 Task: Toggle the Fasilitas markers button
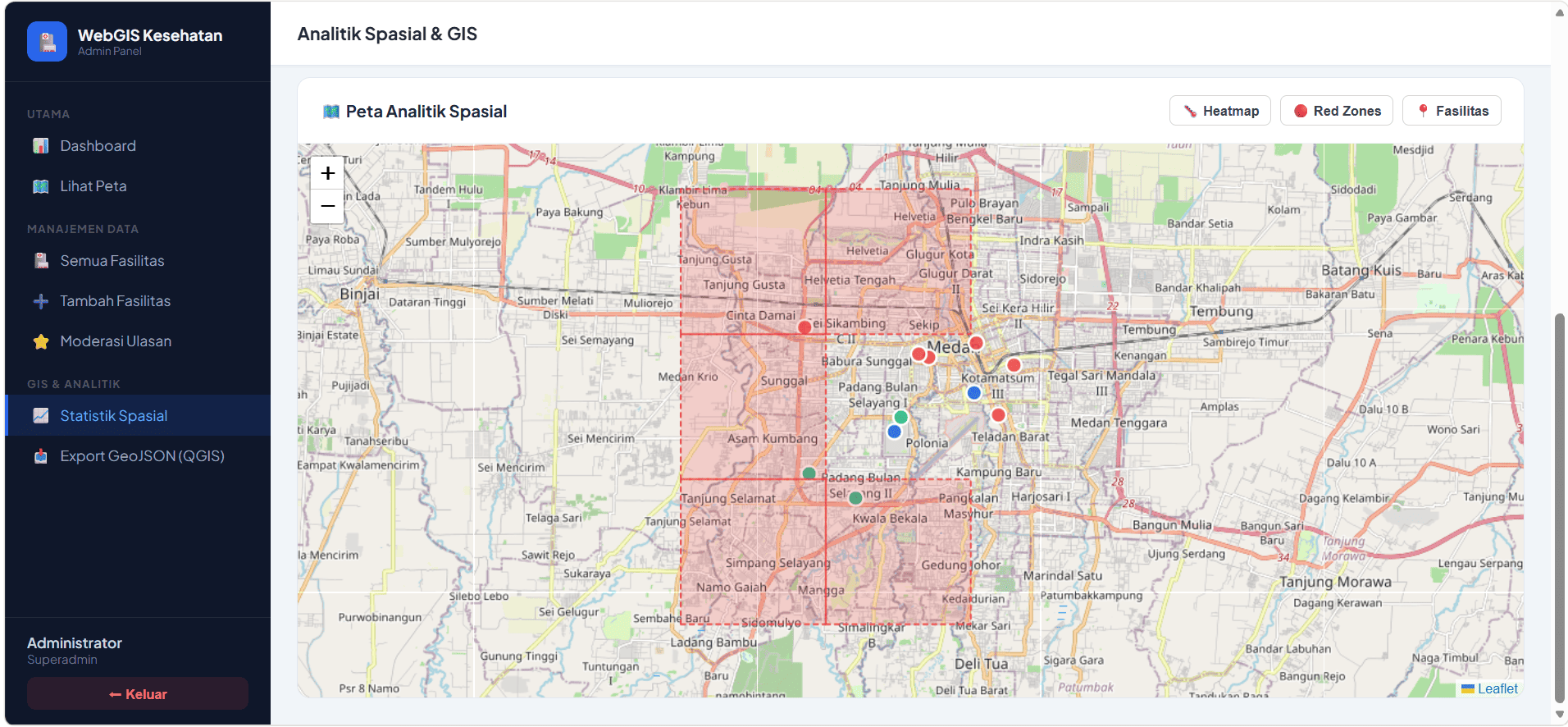tap(1452, 111)
